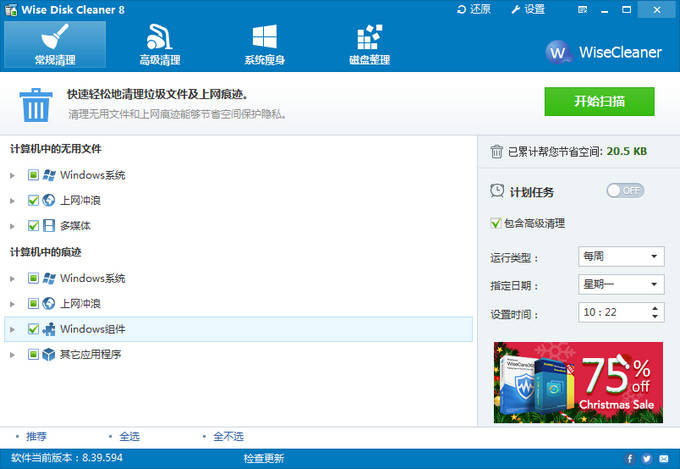Click the Windows logo icon of 系统瘦身
Screen dimensions: 680x469
[x=265, y=36]
